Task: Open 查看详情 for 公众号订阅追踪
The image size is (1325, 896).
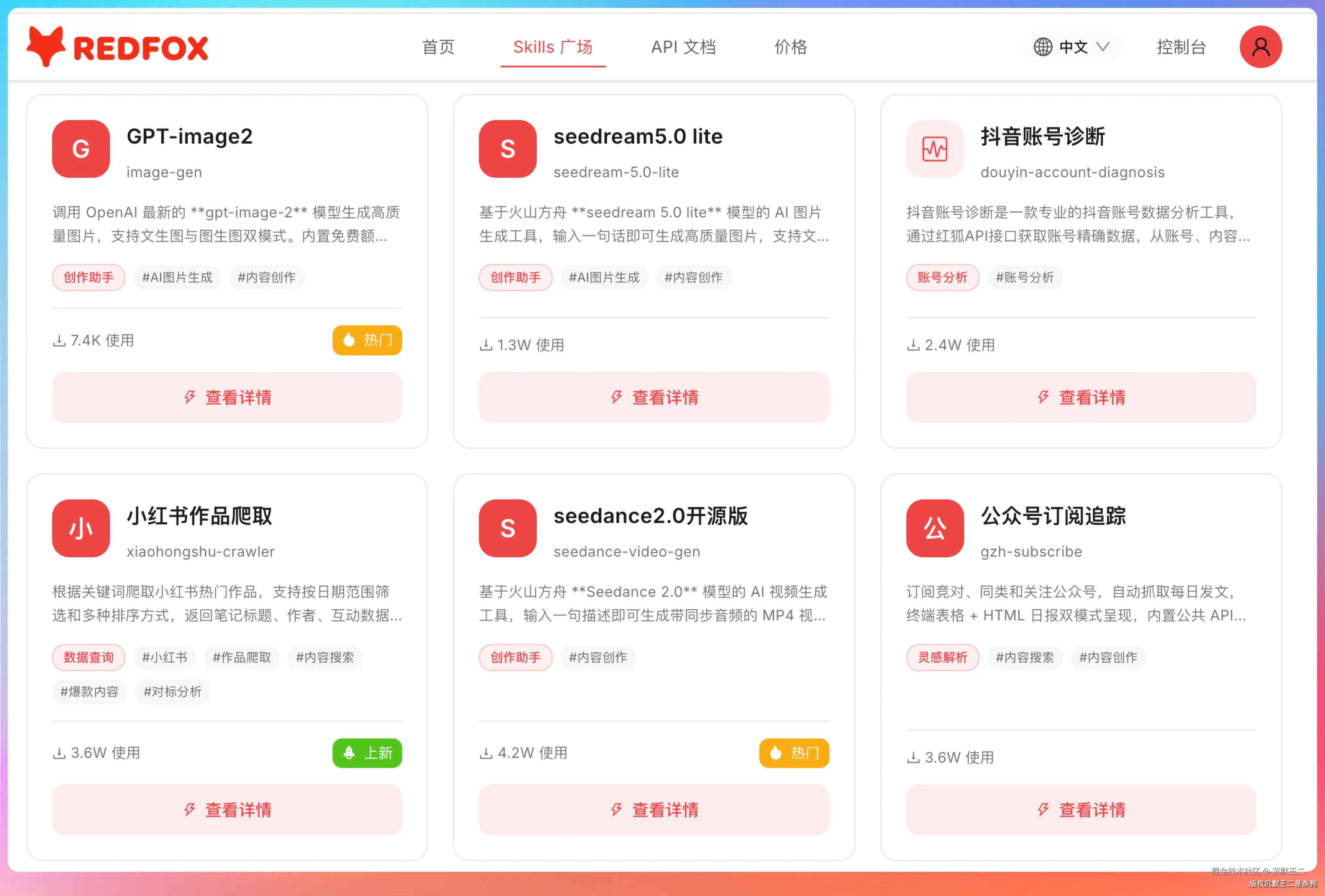Action: point(1081,810)
